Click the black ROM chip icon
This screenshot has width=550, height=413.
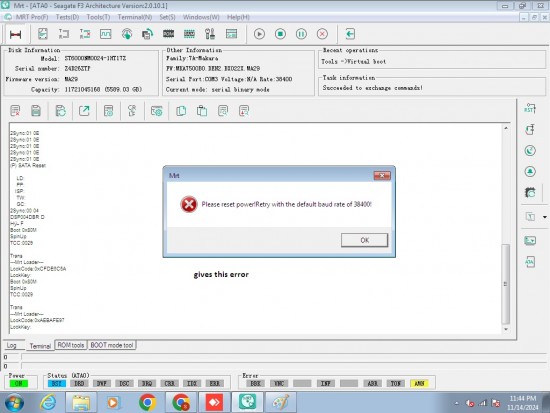(x=168, y=34)
